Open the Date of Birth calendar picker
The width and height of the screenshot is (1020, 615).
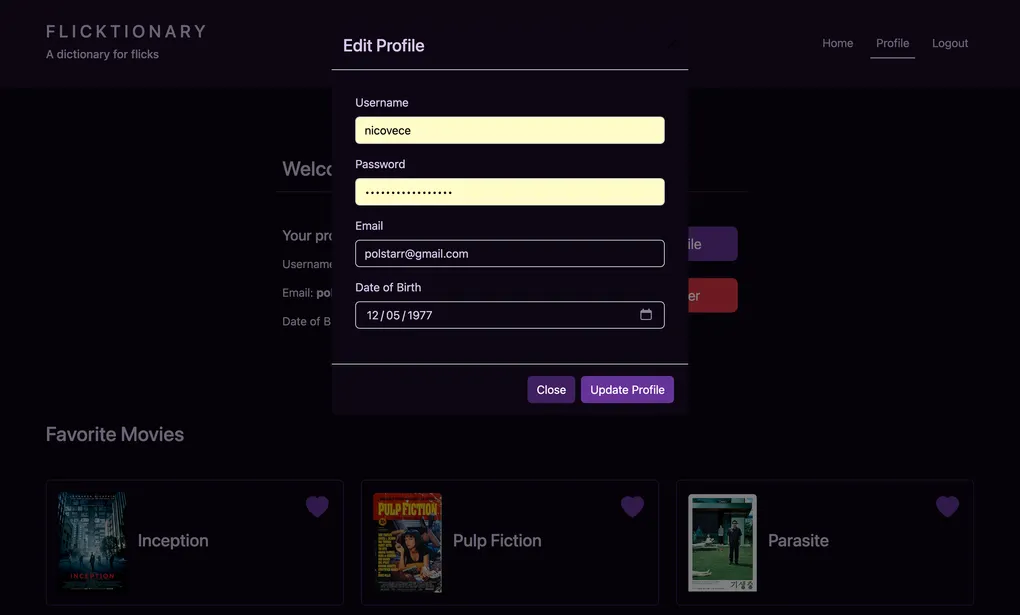pos(644,314)
